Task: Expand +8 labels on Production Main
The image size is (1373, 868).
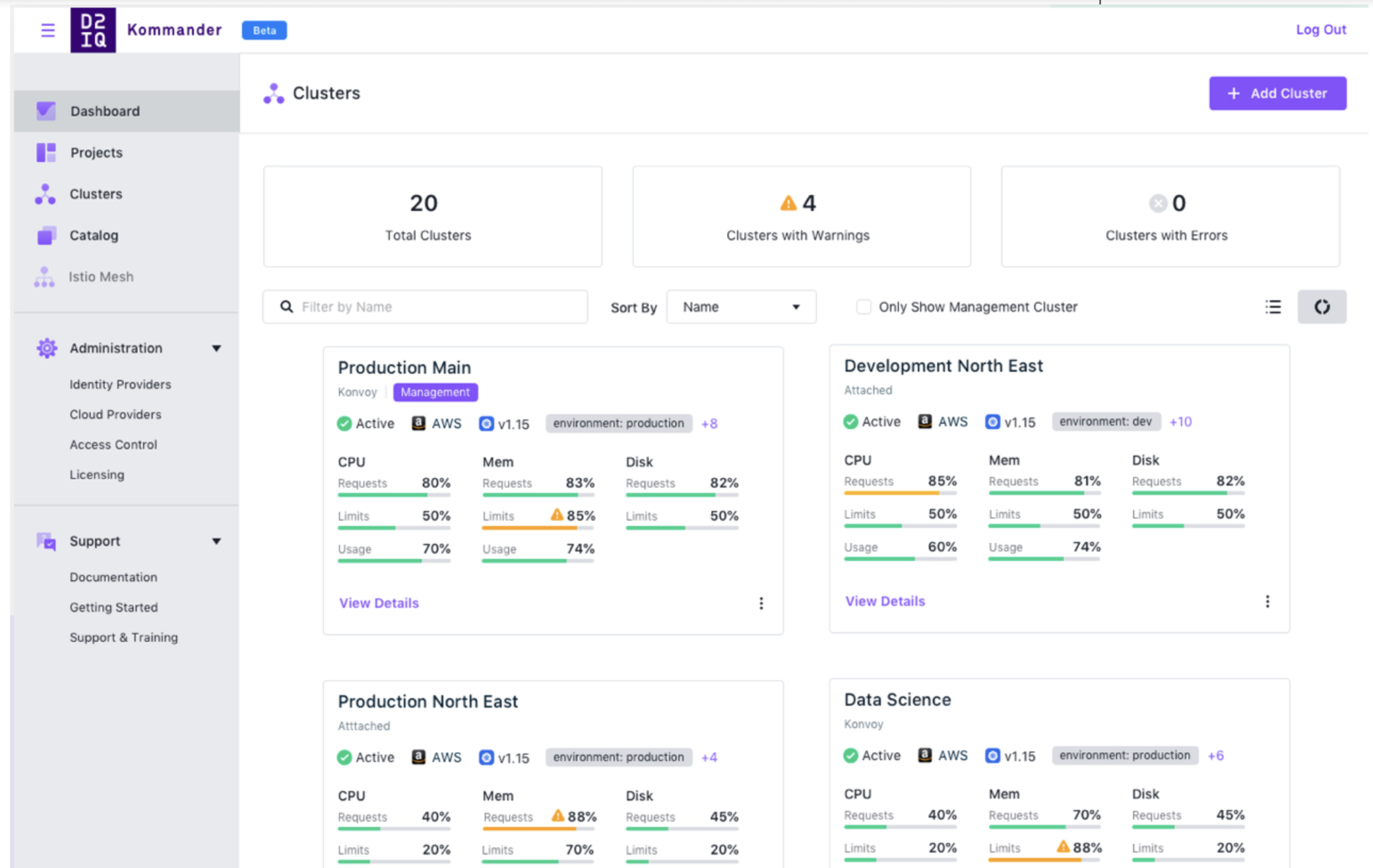Action: click(710, 423)
